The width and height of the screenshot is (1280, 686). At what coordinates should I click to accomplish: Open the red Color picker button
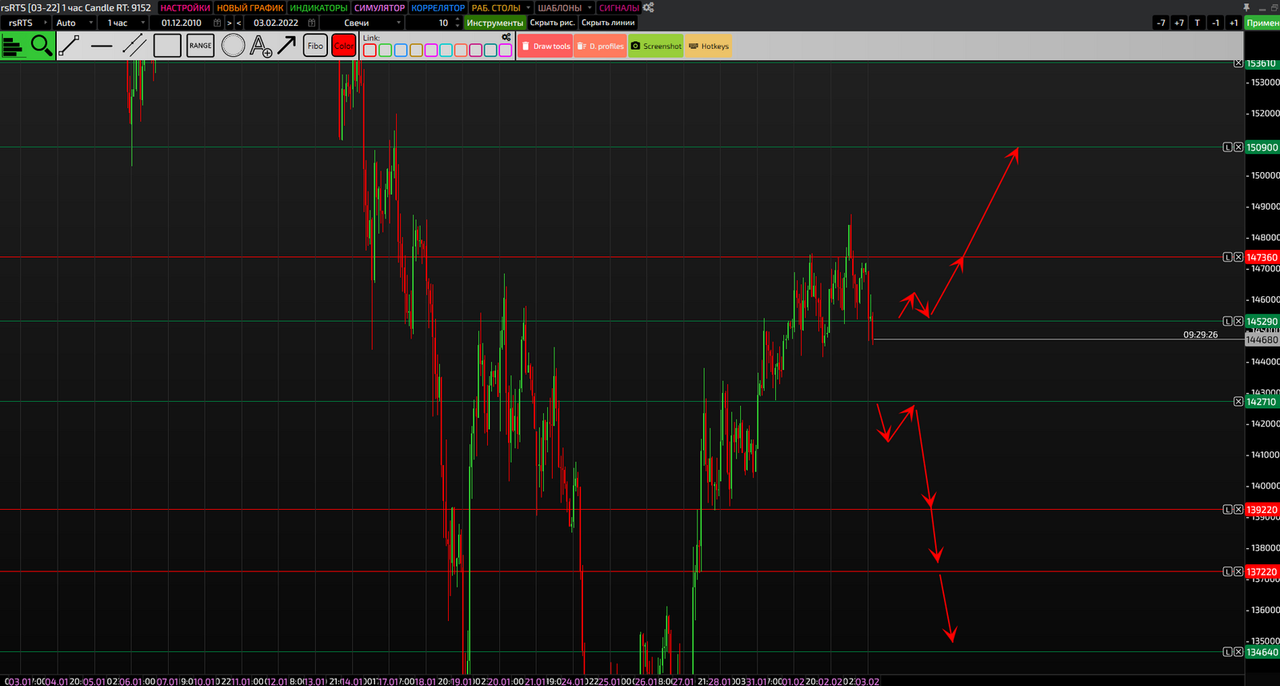(x=344, y=45)
